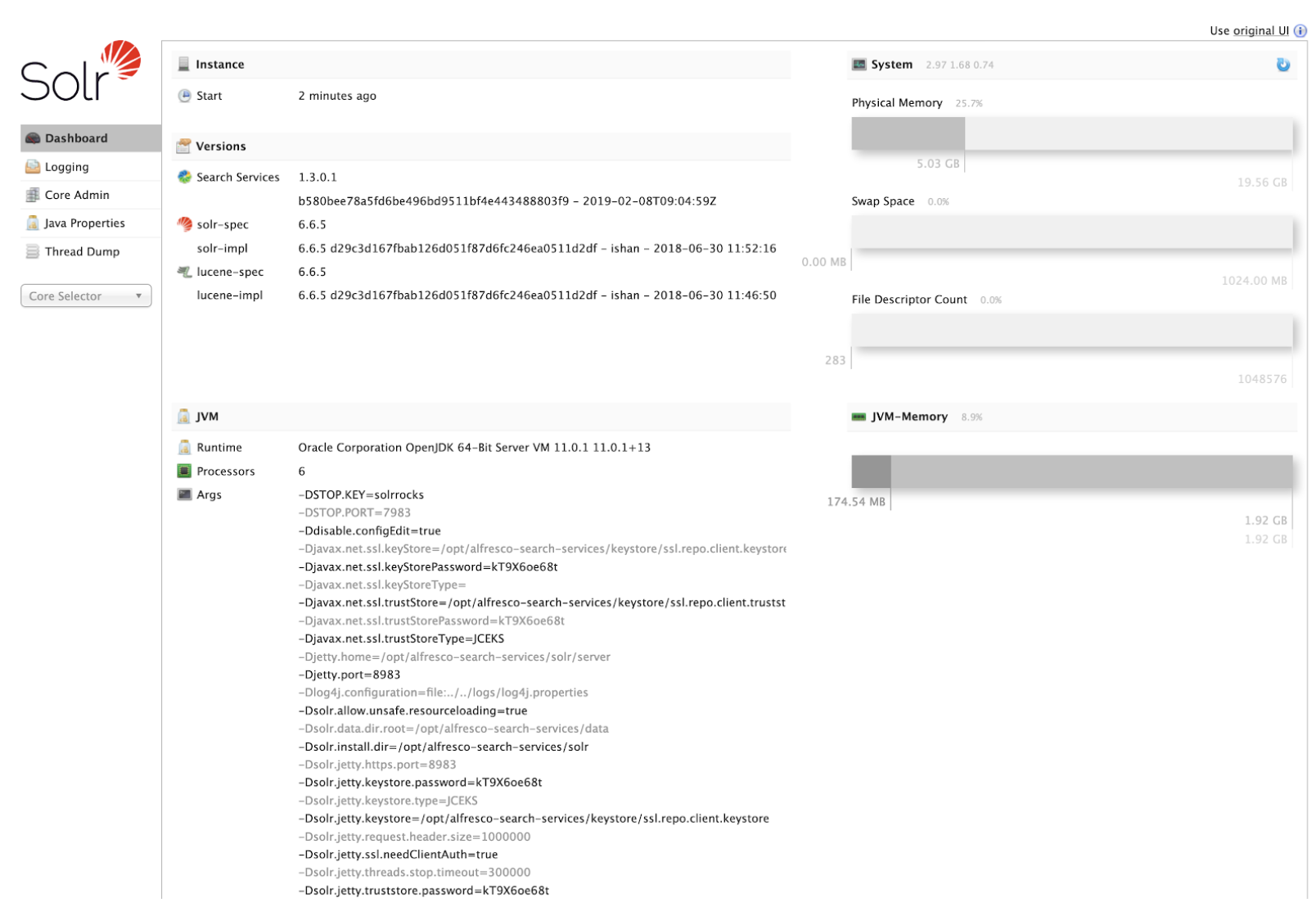Click the info icon beside Use original UI
Viewport: 1316px width, 907px height.
click(1300, 31)
